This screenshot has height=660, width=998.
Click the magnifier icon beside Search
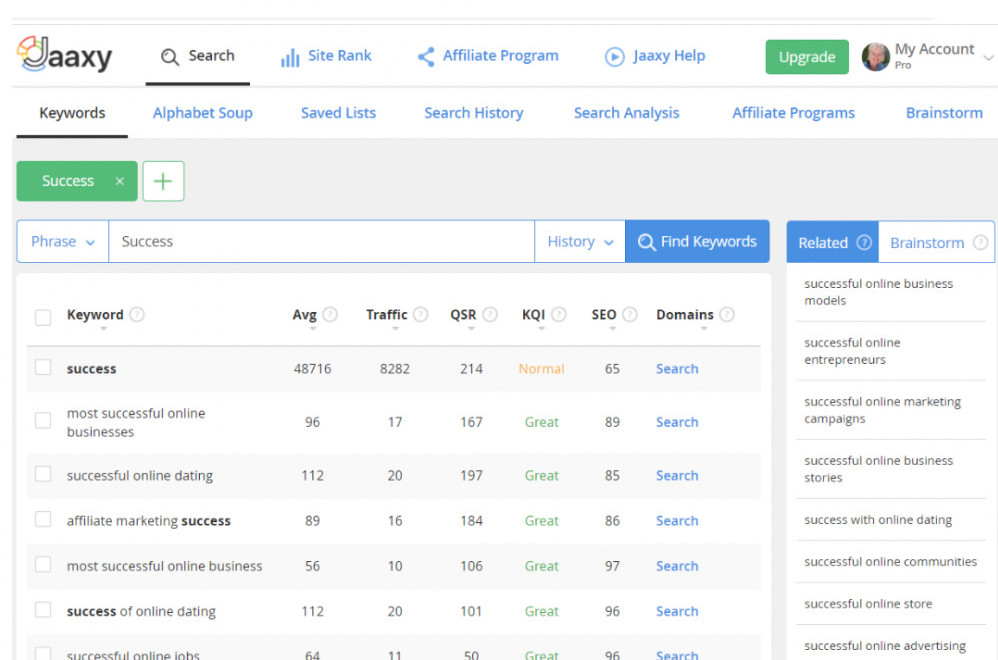pyautogui.click(x=169, y=57)
